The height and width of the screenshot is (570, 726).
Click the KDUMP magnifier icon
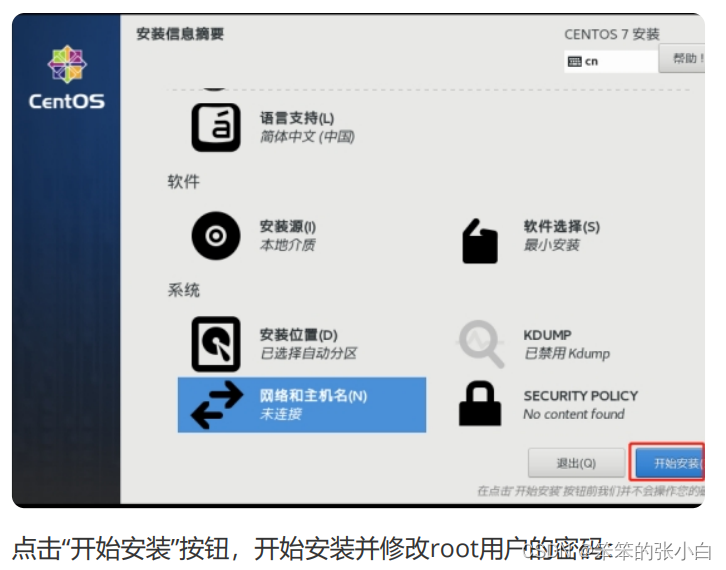(x=480, y=344)
